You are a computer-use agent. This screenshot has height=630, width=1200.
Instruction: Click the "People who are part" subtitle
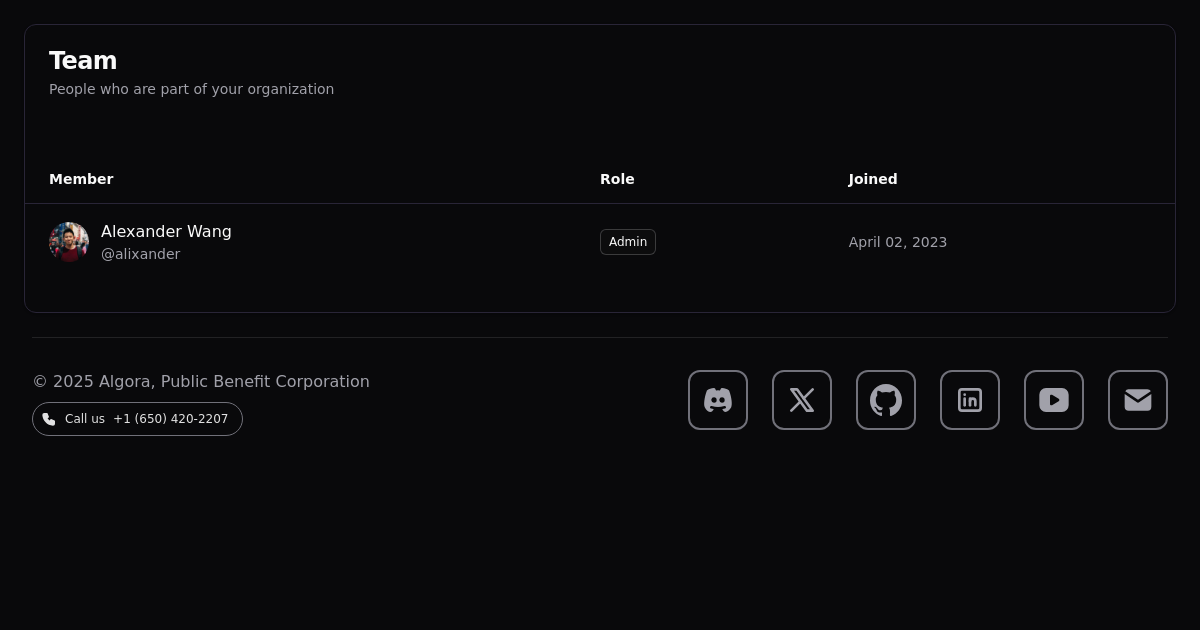click(x=191, y=89)
